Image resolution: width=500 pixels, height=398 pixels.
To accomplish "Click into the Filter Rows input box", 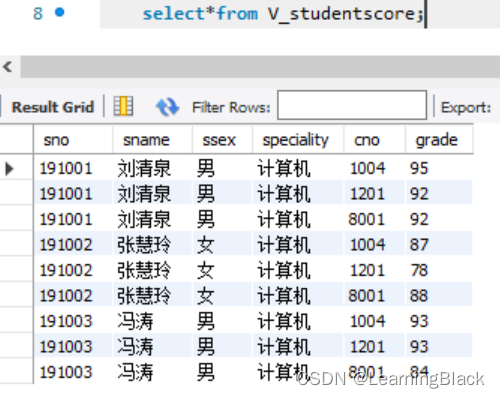I will point(352,105).
